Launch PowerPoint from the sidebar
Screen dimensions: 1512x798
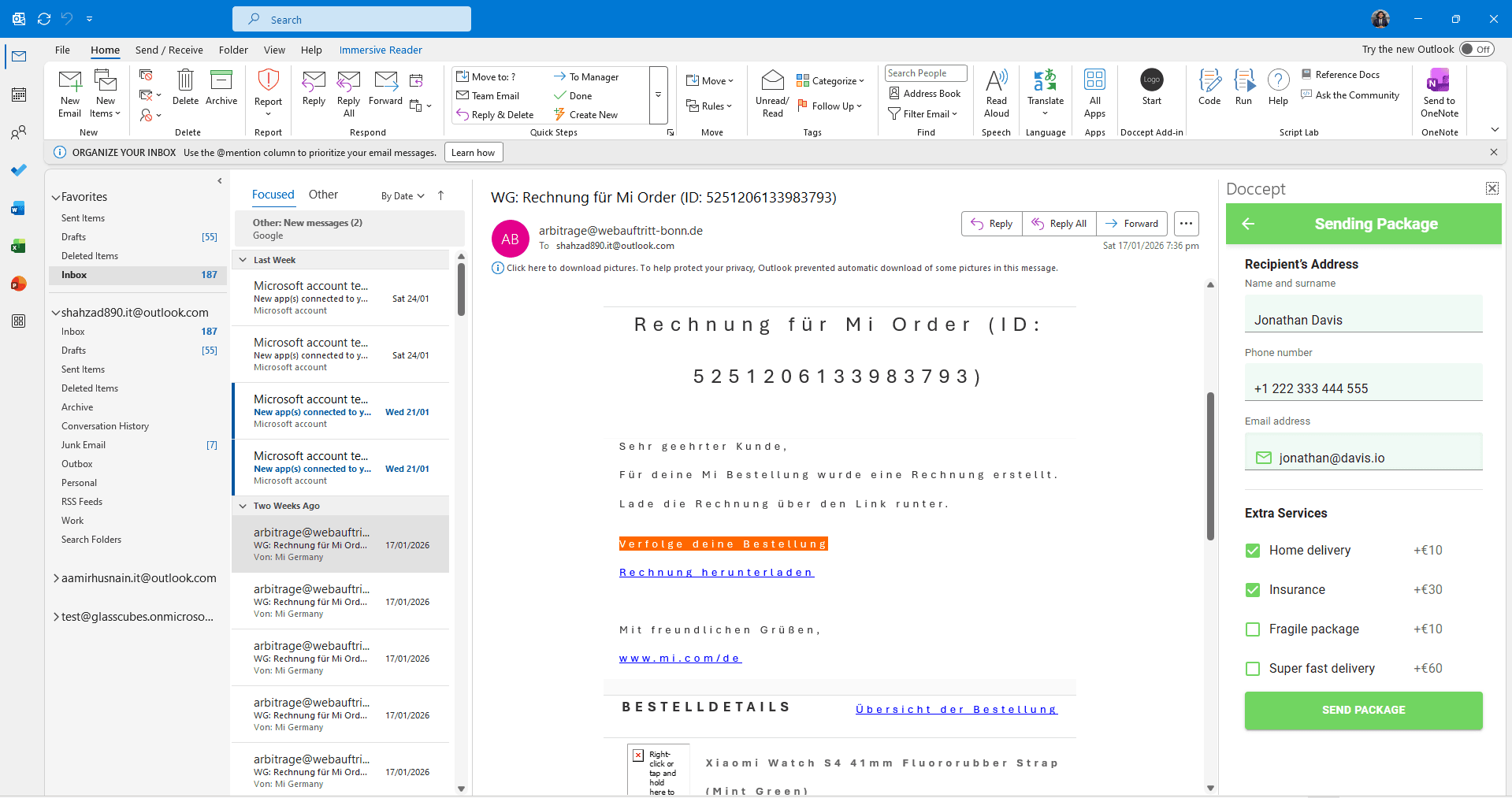(19, 284)
